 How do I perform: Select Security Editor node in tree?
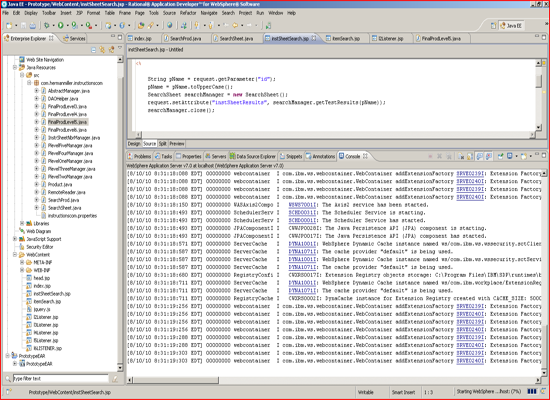coord(40,247)
